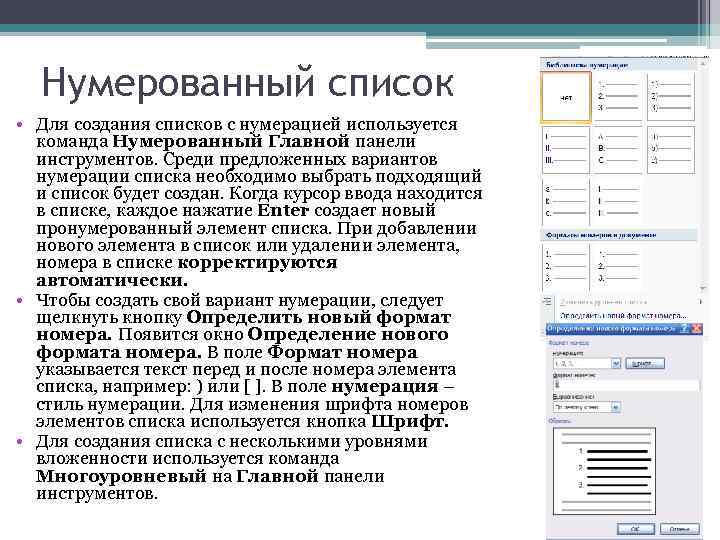Pick the Roman numeral 'I. II. III.' style
Screen dimensions: 720x540
566,150
